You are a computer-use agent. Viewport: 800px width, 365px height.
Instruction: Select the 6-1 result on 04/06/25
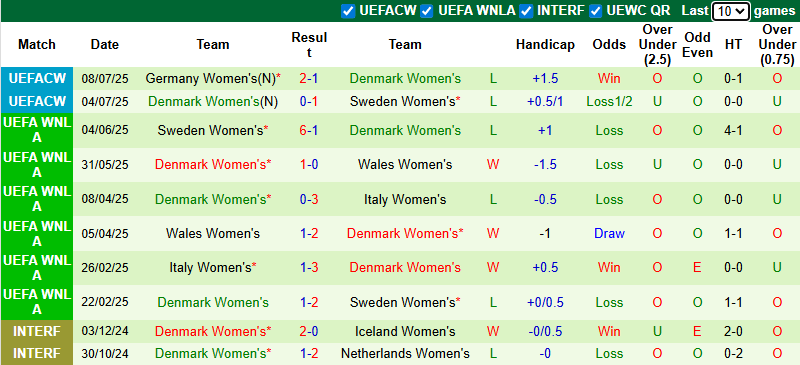tap(309, 131)
